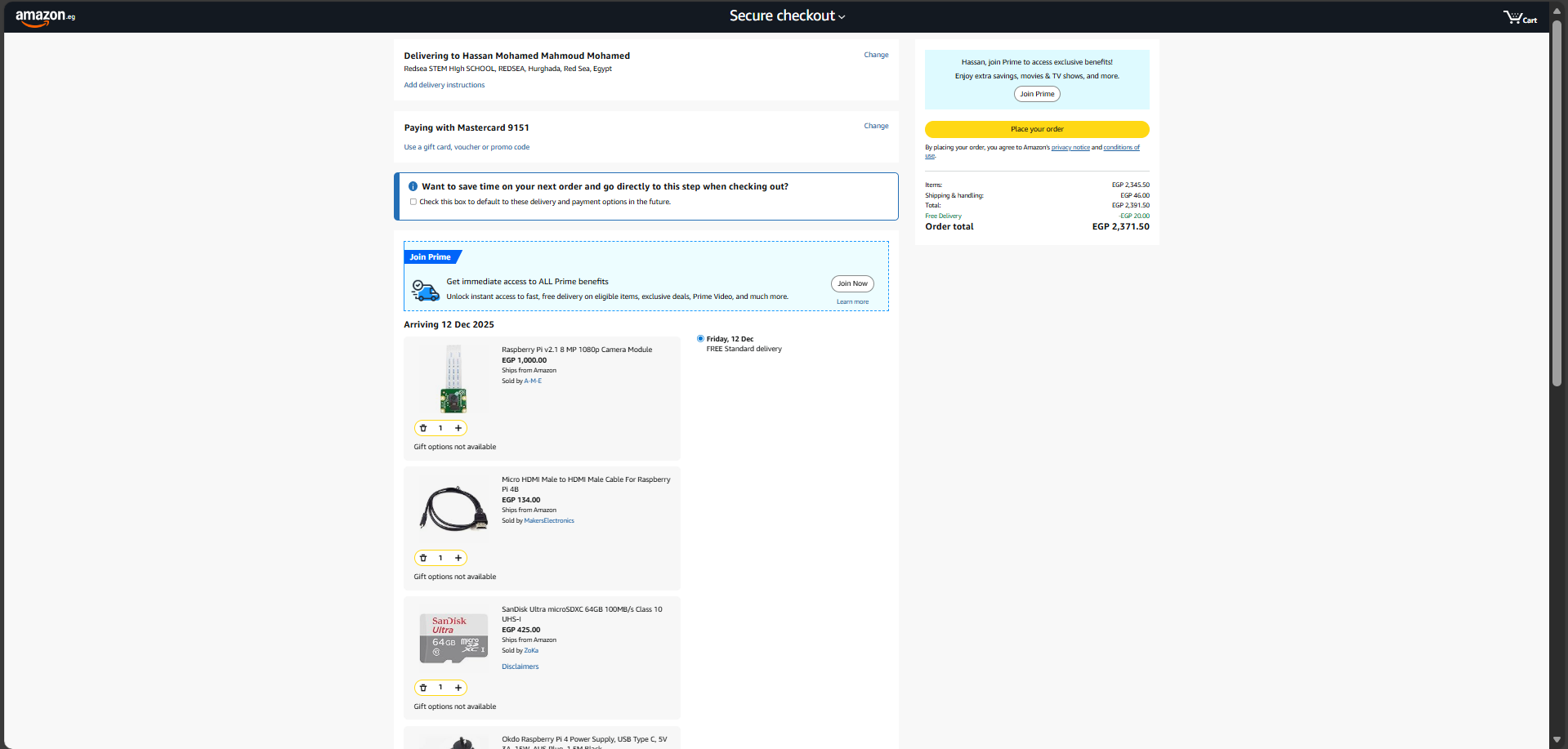Screen dimensions: 1568x749
Task: Click the page vertical scrollbar
Action: (1557, 204)
